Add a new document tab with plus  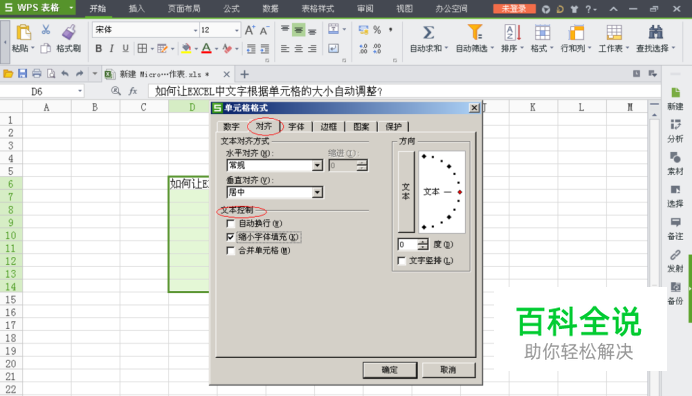[x=244, y=74]
